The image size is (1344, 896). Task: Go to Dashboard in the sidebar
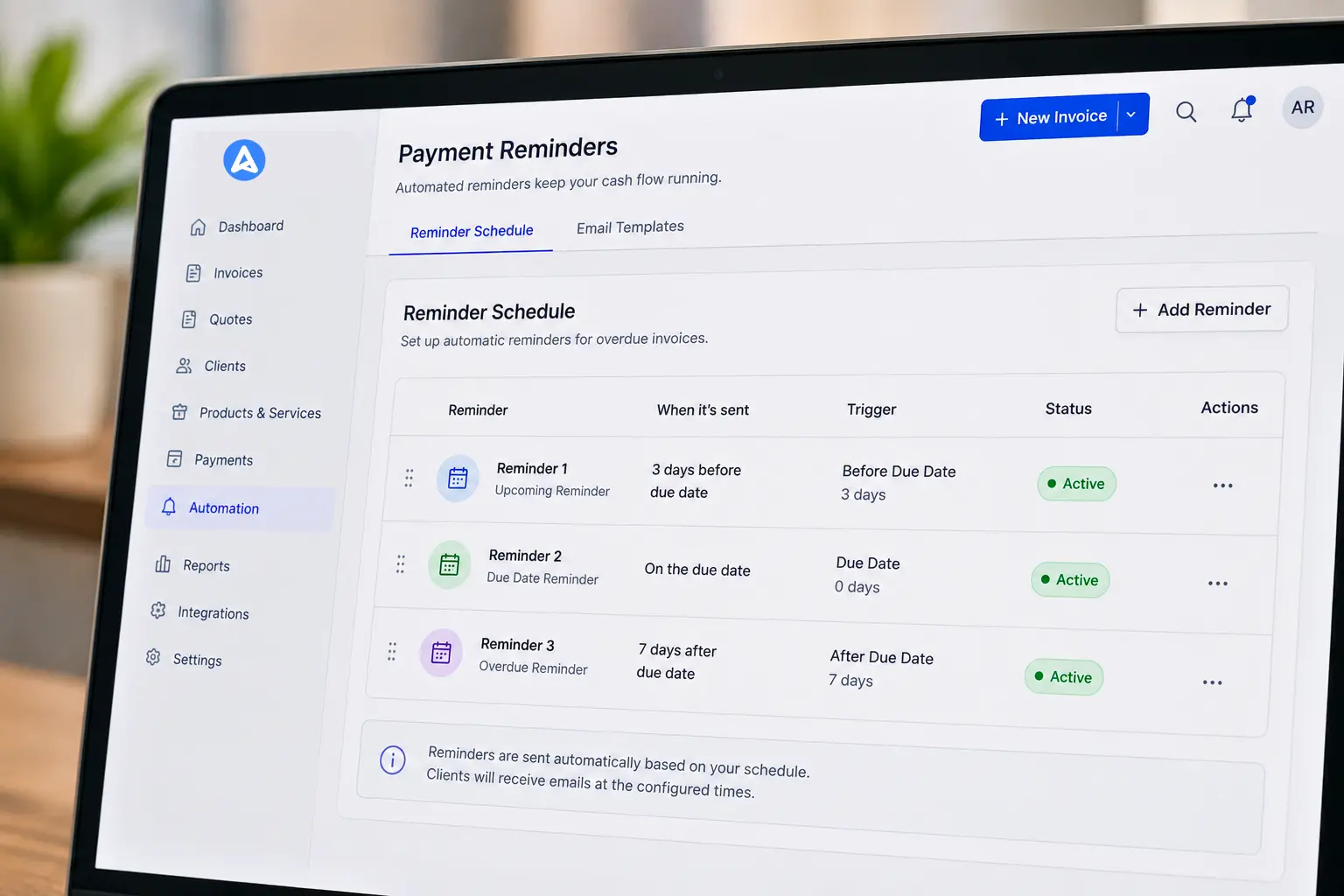click(250, 227)
